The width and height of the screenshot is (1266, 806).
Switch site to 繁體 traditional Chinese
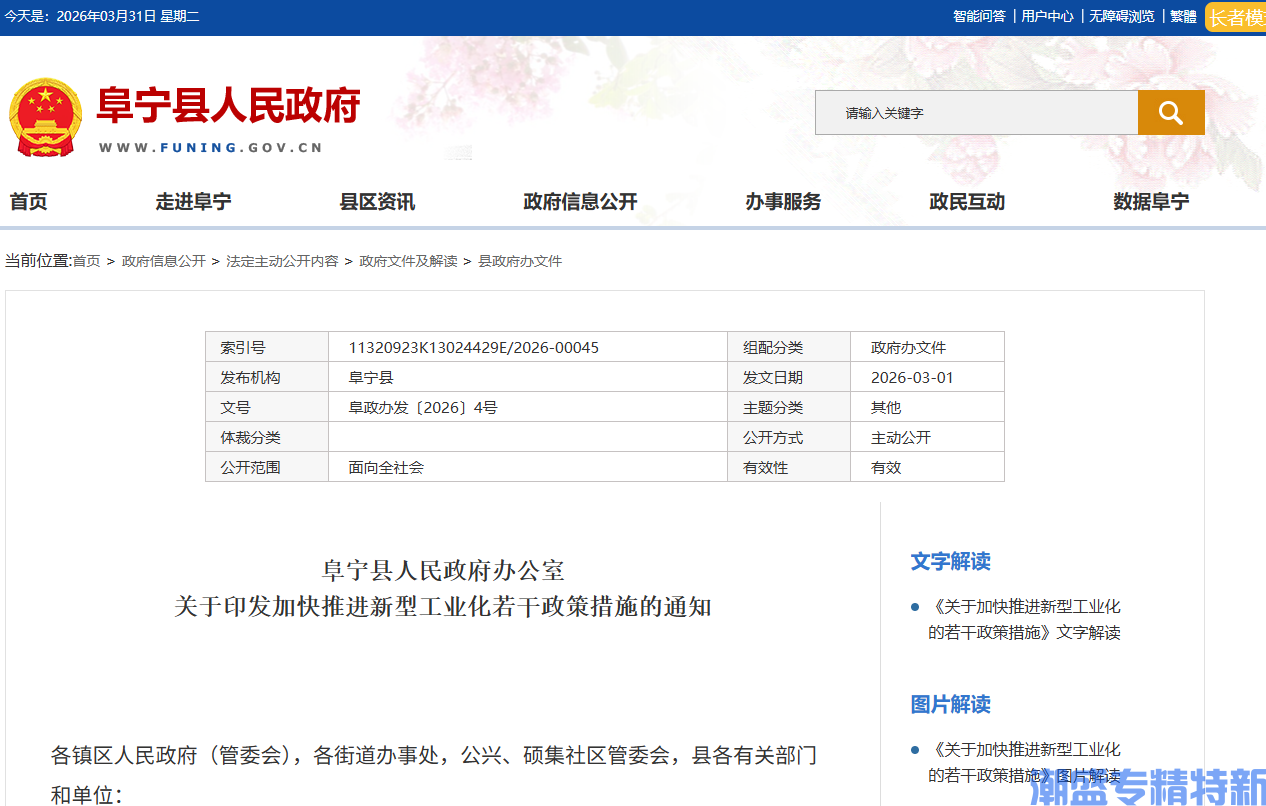1181,16
